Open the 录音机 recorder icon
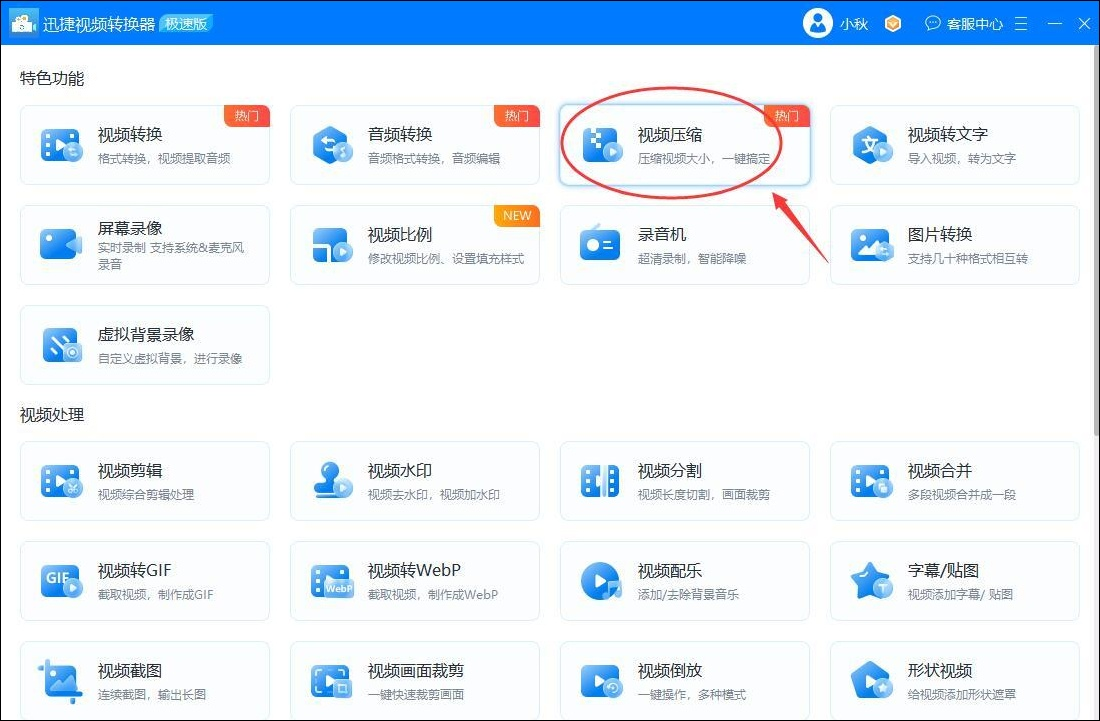This screenshot has height=721, width=1100. coord(601,245)
